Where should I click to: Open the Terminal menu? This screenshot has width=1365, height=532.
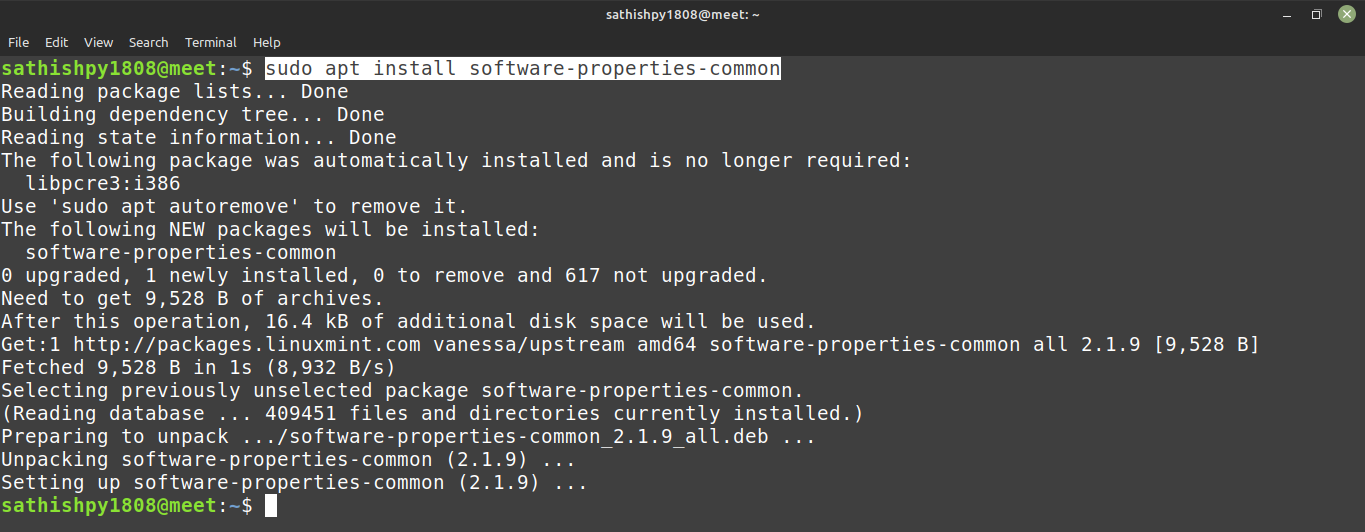pos(210,42)
